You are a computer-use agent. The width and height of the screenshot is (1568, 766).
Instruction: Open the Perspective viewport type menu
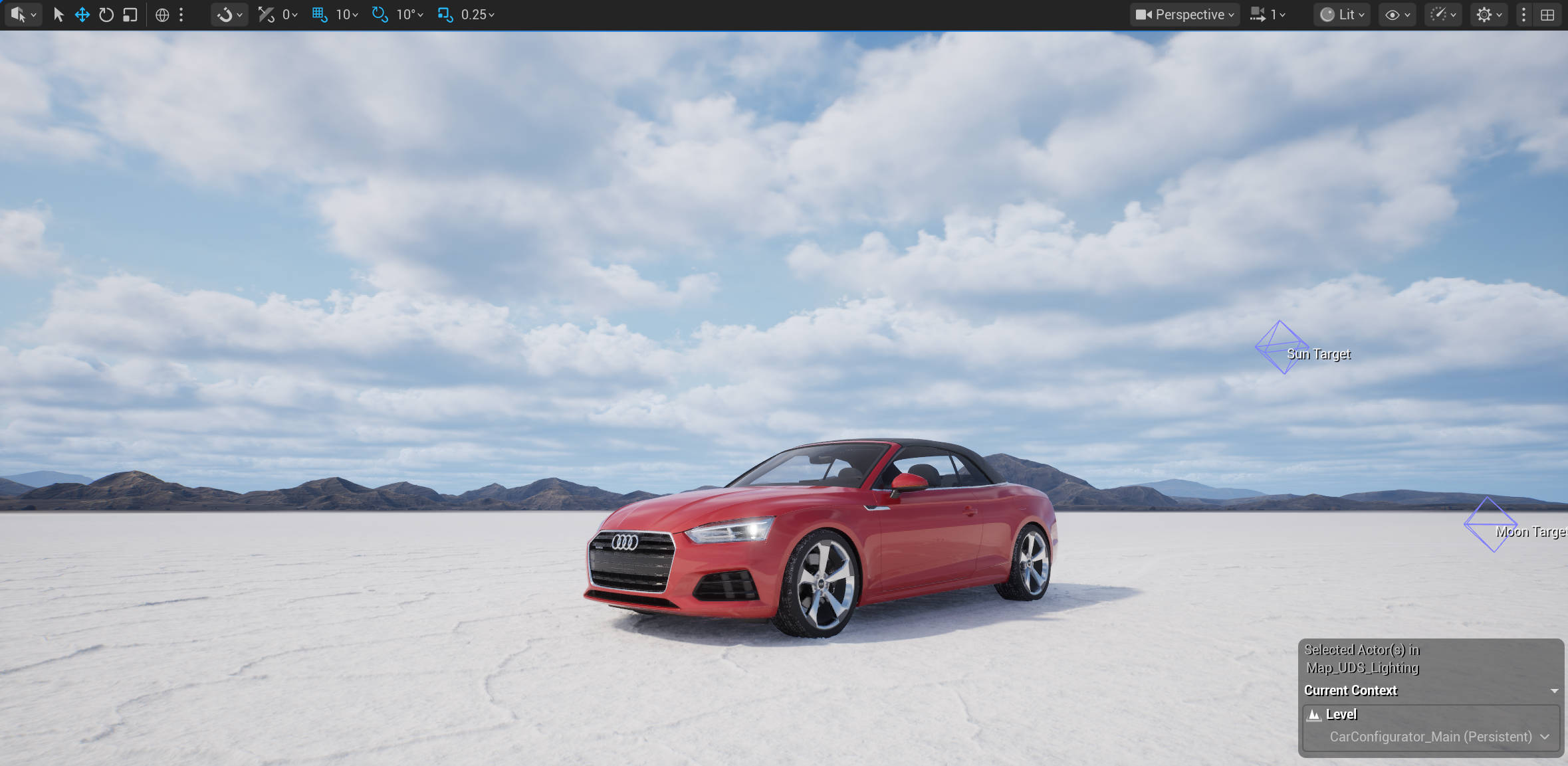tap(1185, 15)
